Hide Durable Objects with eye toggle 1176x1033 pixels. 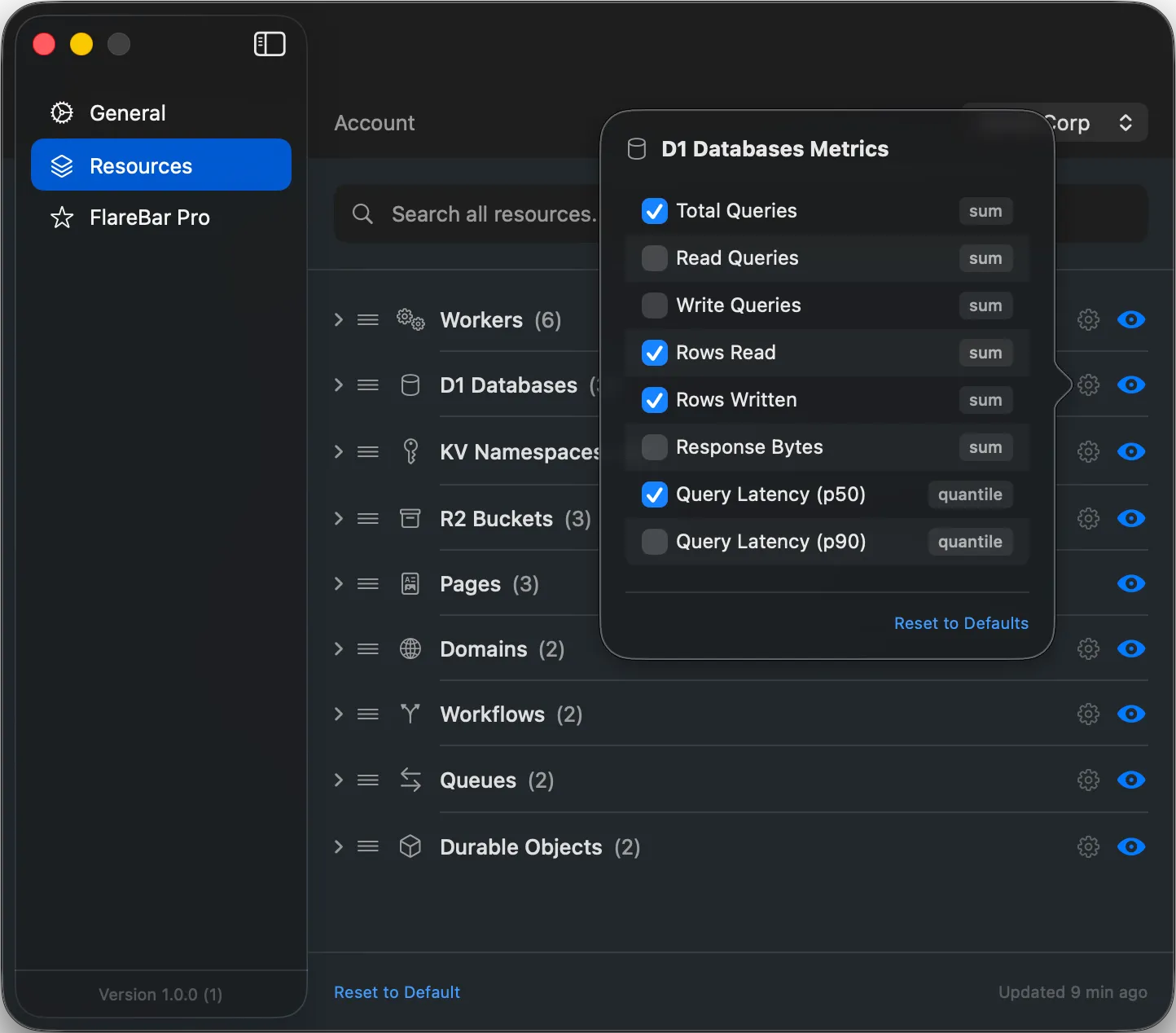point(1131,846)
